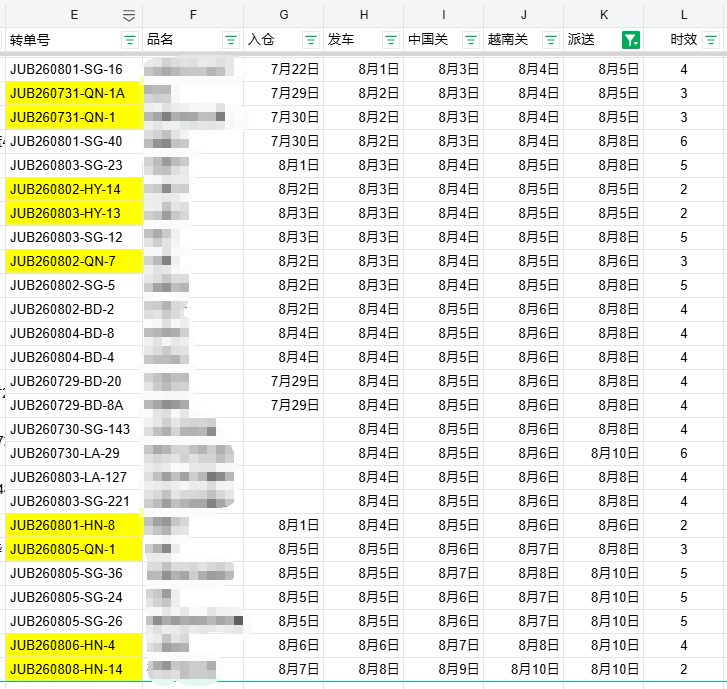
Task: Select highlighted cell JUB260806-HN-4
Action: click(74, 645)
